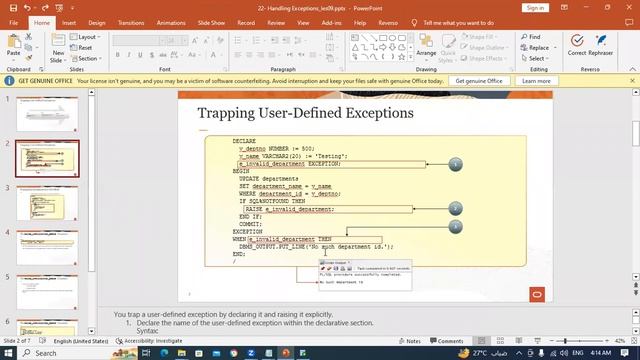Screen dimensions: 640x360
Task: Switch to Normal view in status bar
Action: point(482,341)
